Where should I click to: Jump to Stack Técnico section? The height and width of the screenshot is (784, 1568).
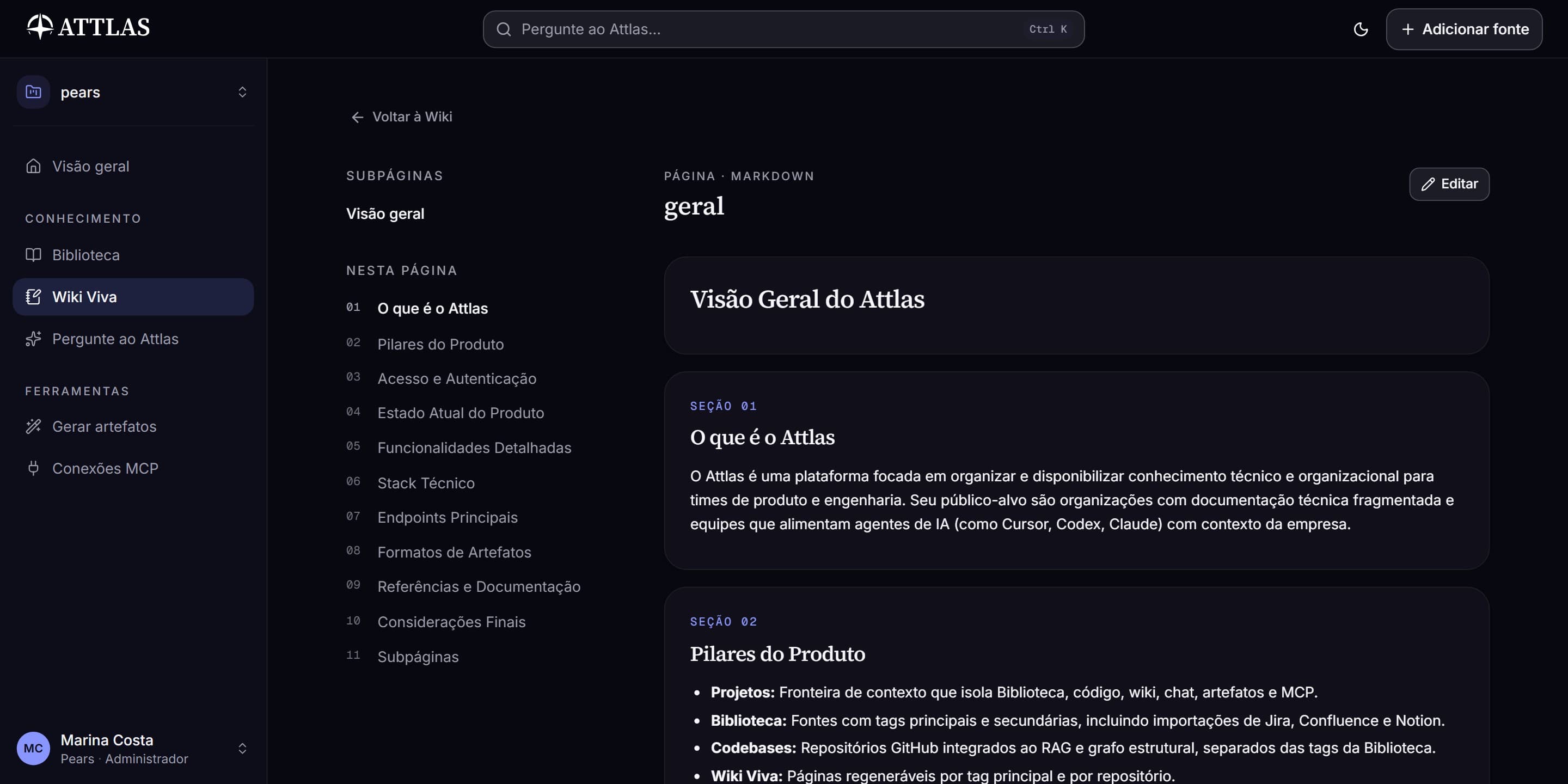click(x=426, y=483)
